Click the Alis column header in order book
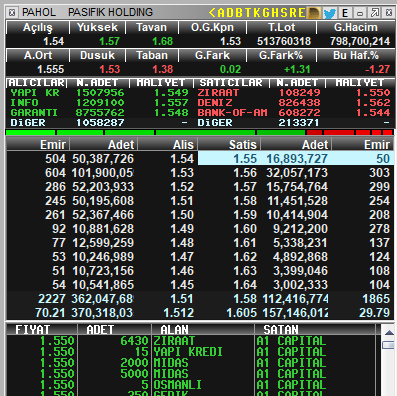 tap(168, 145)
